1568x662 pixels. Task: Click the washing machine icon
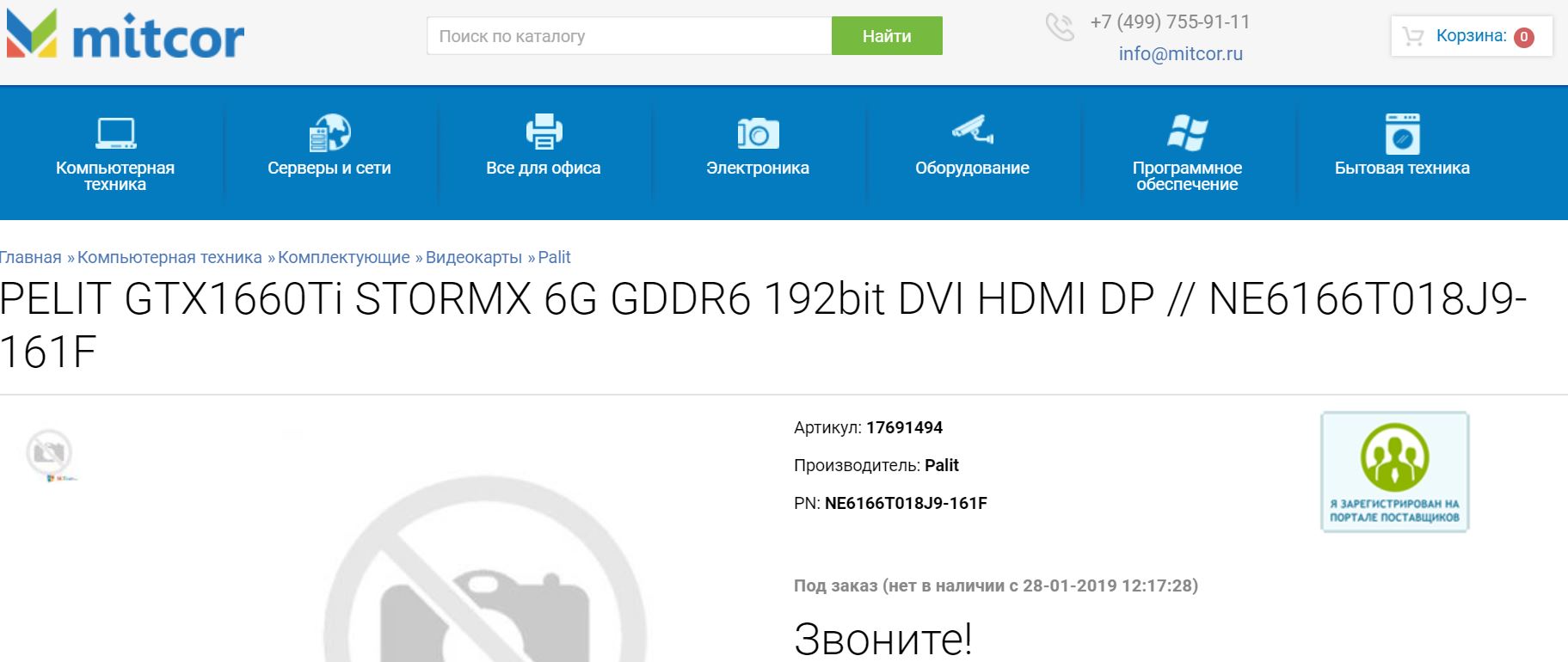pyautogui.click(x=1402, y=133)
